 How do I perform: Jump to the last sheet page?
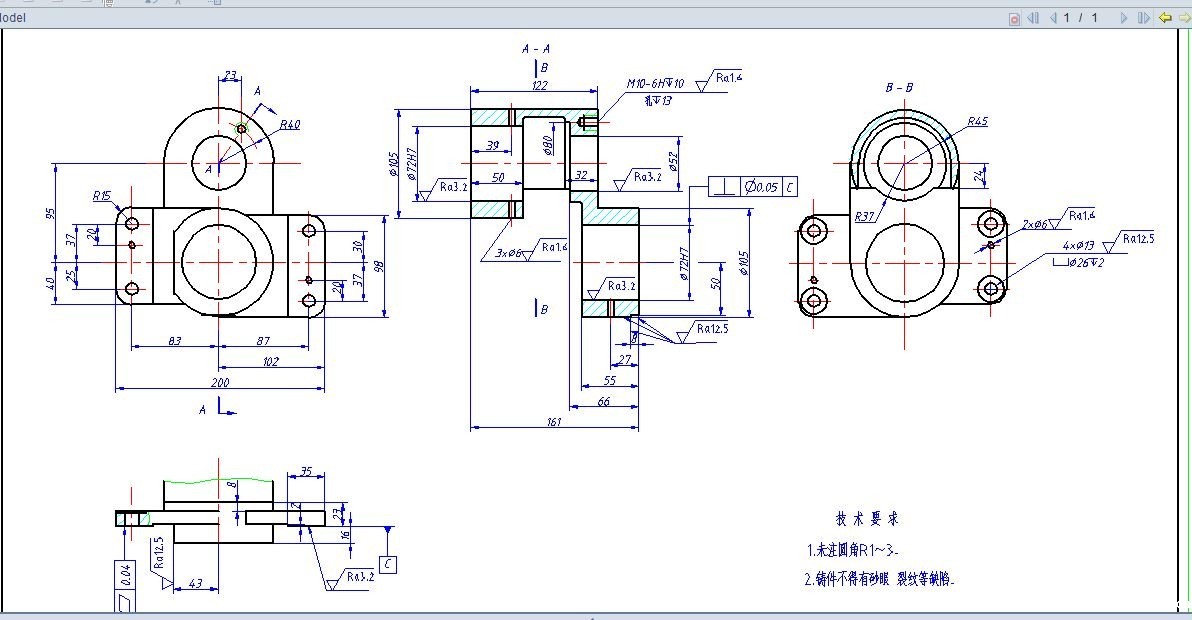point(1143,18)
